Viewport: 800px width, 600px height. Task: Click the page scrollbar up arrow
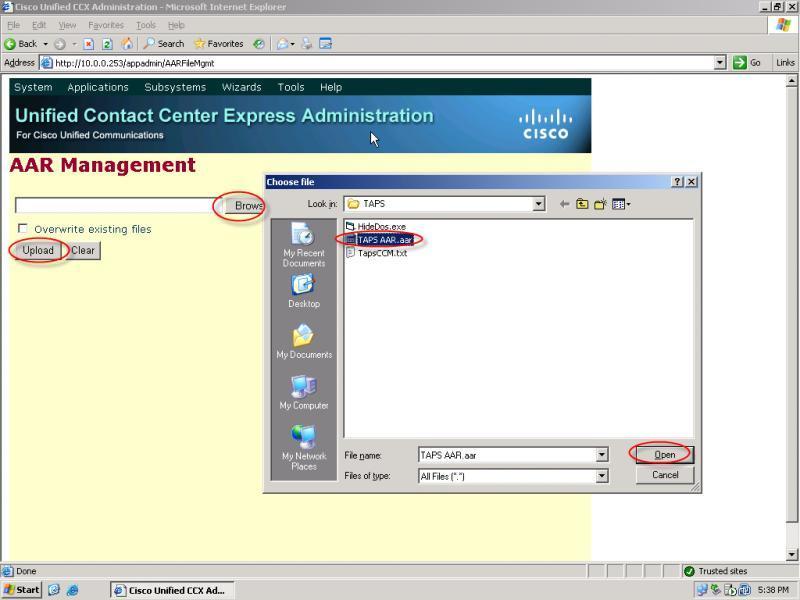click(x=791, y=81)
